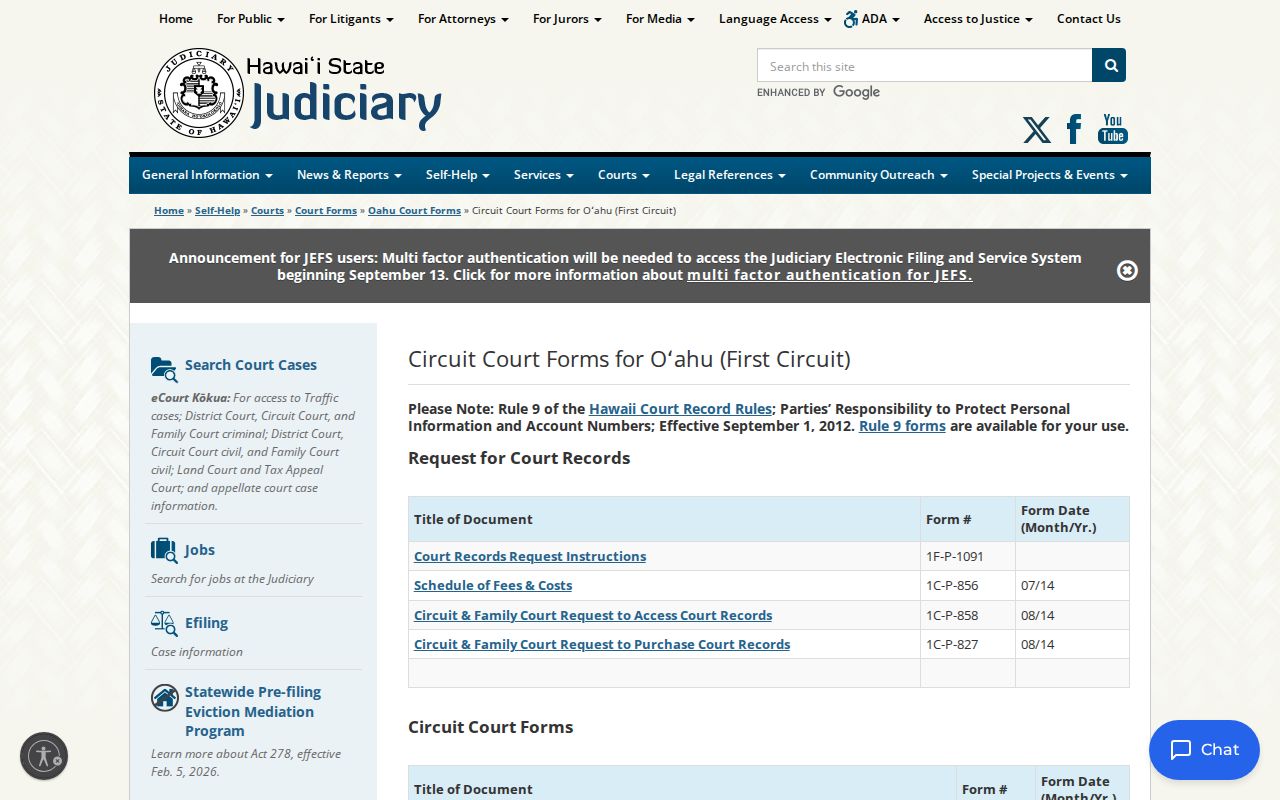Open the Self-Help navigation menu
Viewport: 1280px width, 800px height.
[458, 175]
